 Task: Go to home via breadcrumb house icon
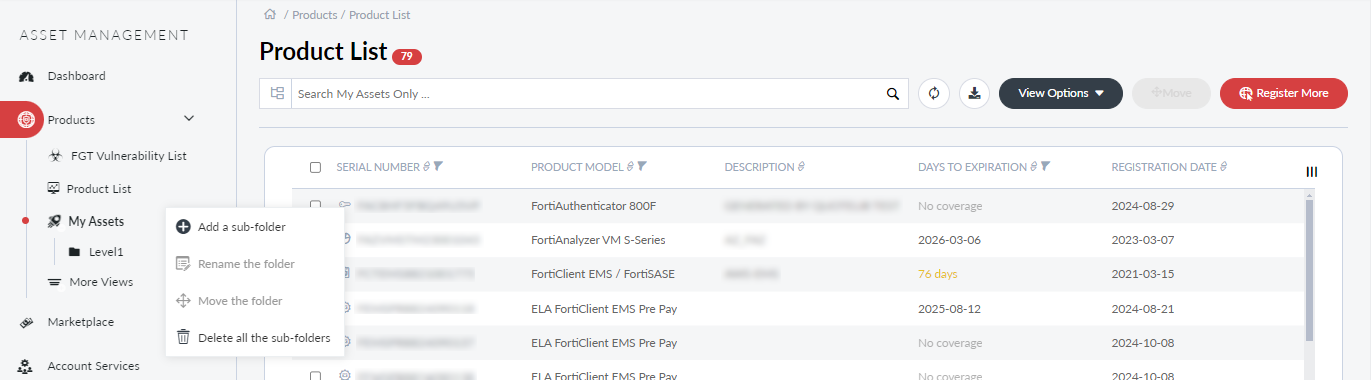click(269, 14)
